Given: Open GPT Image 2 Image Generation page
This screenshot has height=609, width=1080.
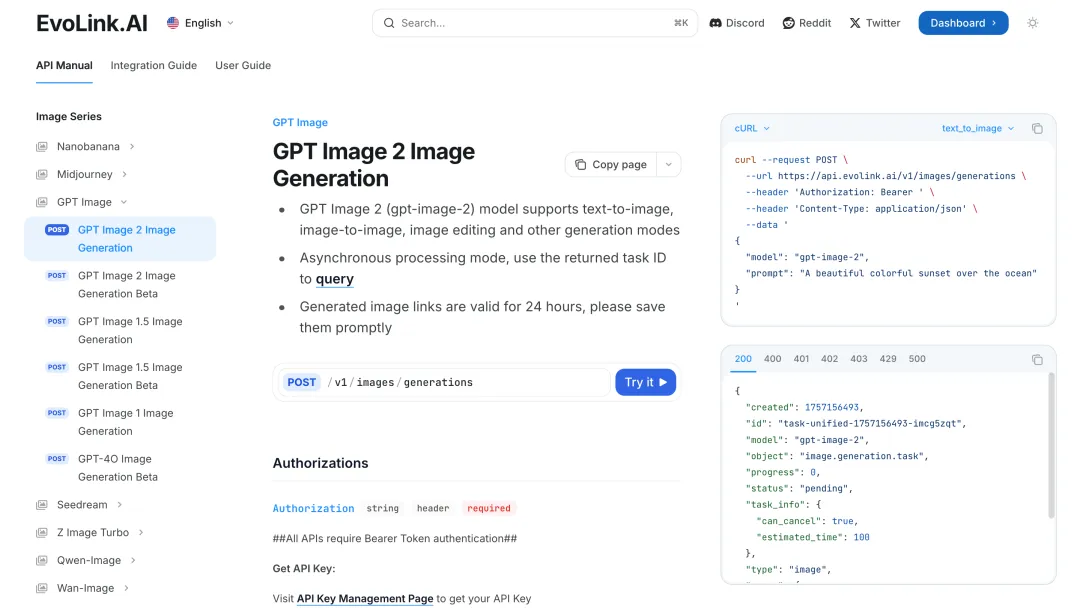Looking at the screenshot, I should pos(120,239).
